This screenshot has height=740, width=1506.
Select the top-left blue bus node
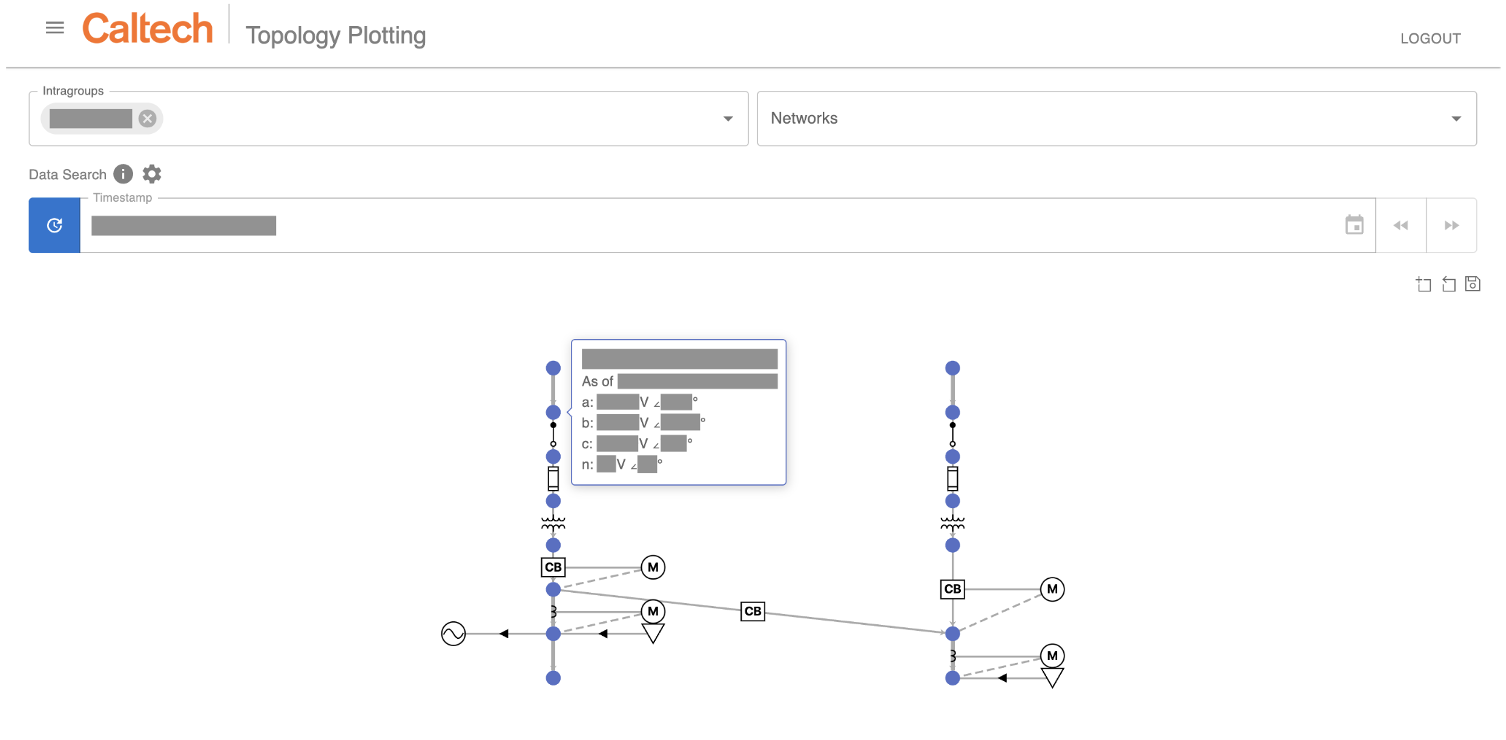(x=553, y=368)
